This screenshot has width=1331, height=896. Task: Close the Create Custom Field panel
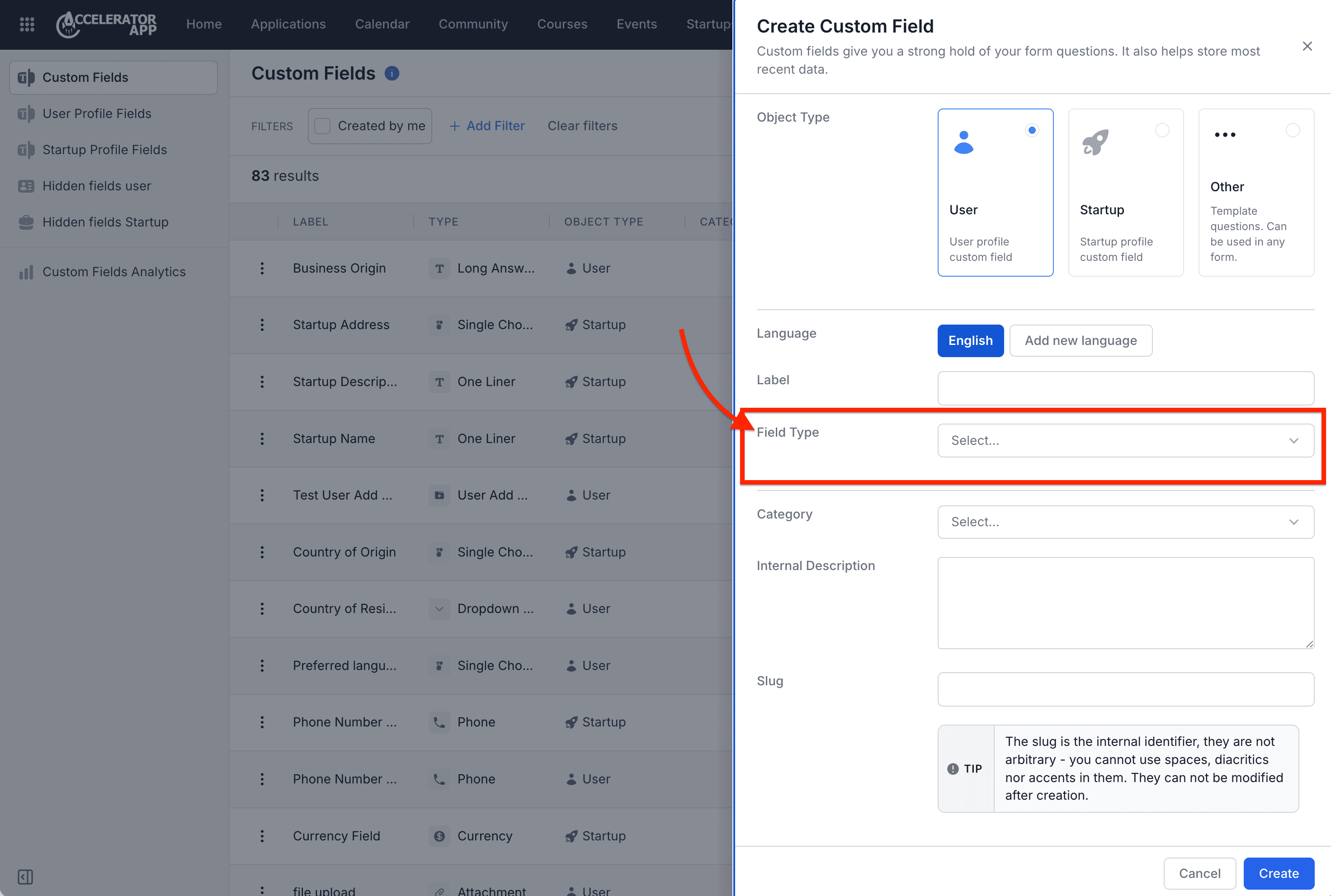click(1307, 46)
